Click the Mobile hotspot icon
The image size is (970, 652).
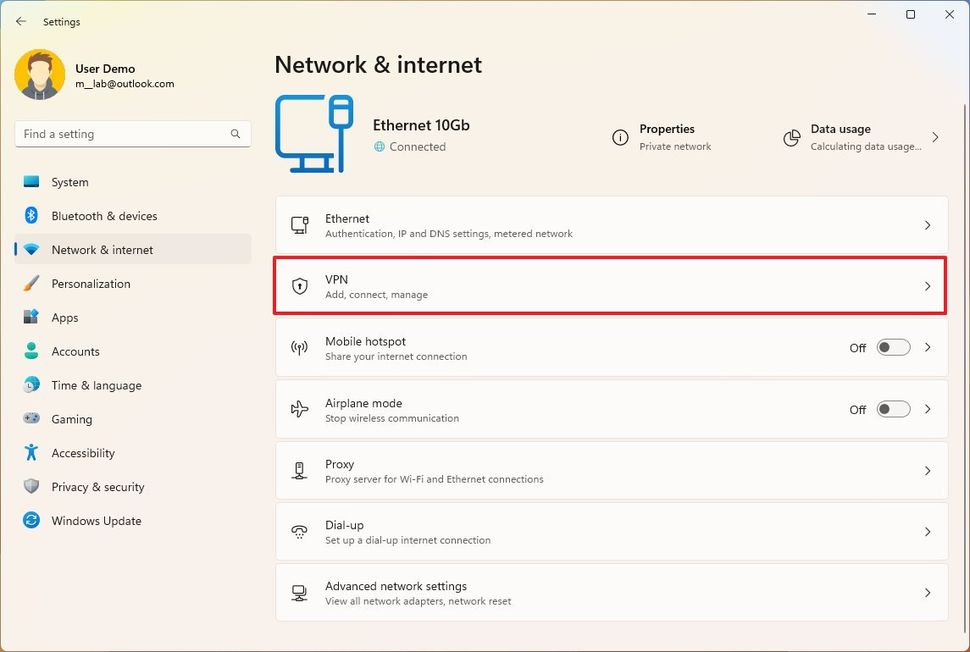point(299,347)
